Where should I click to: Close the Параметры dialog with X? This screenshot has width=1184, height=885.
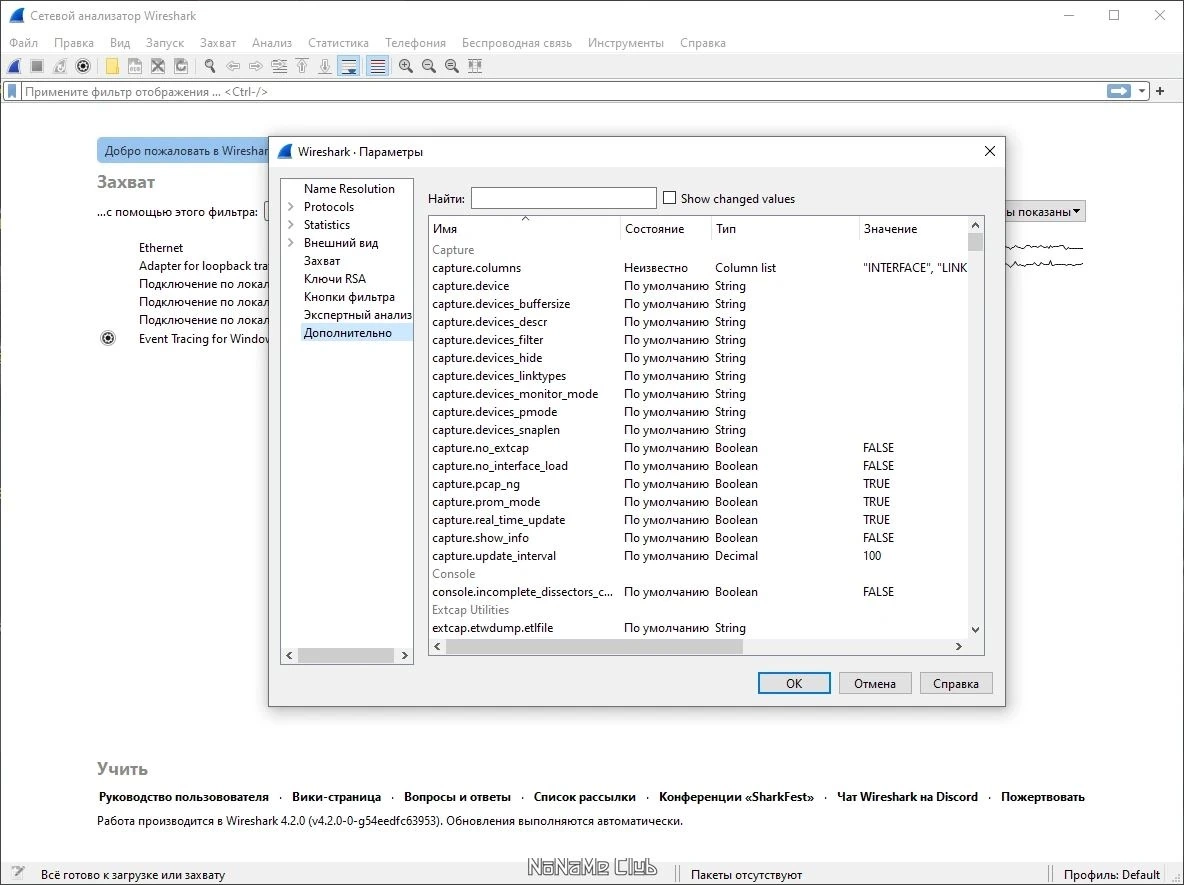989,151
